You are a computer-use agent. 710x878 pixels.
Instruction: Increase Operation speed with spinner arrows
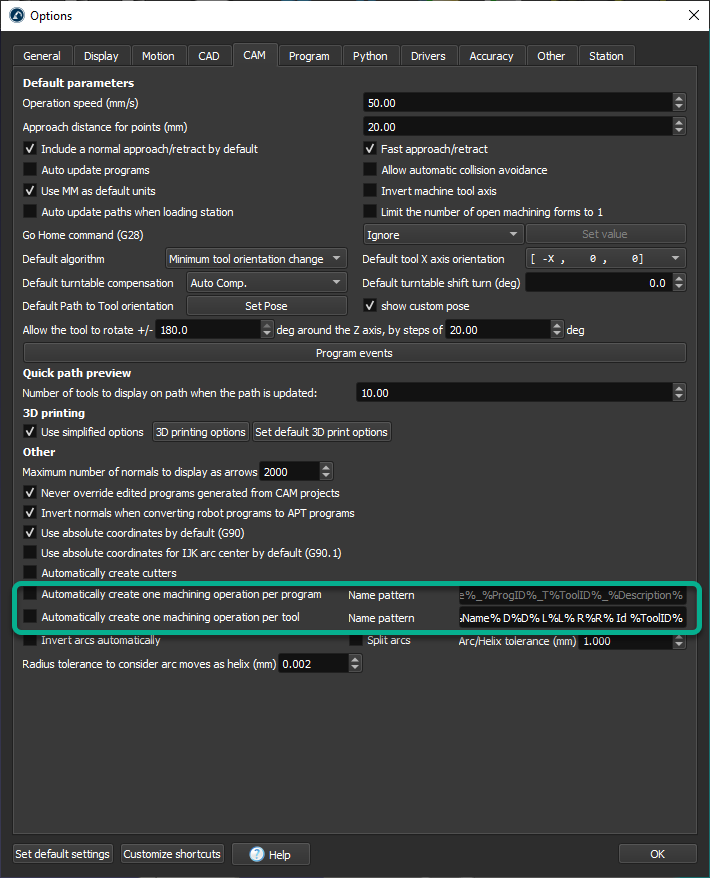click(x=679, y=98)
